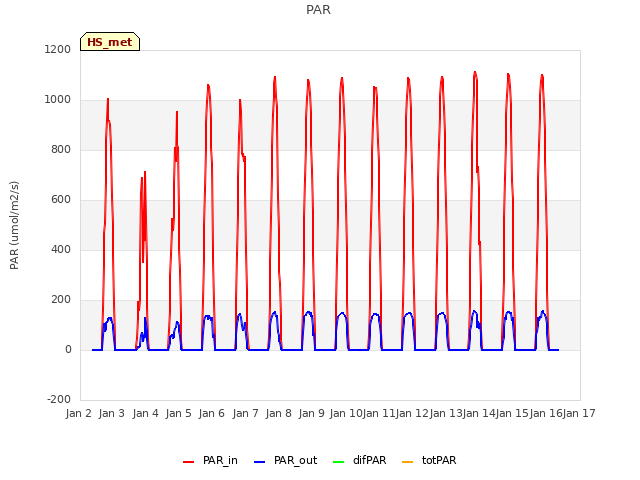640x480 pixels.
Task: Click the 800 y-axis tick label
Action: 61,149
